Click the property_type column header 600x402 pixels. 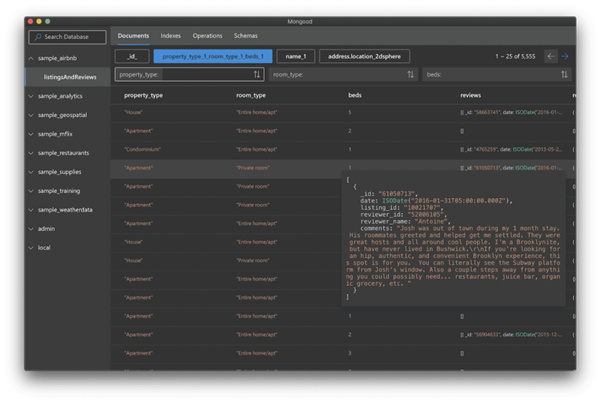tap(143, 95)
